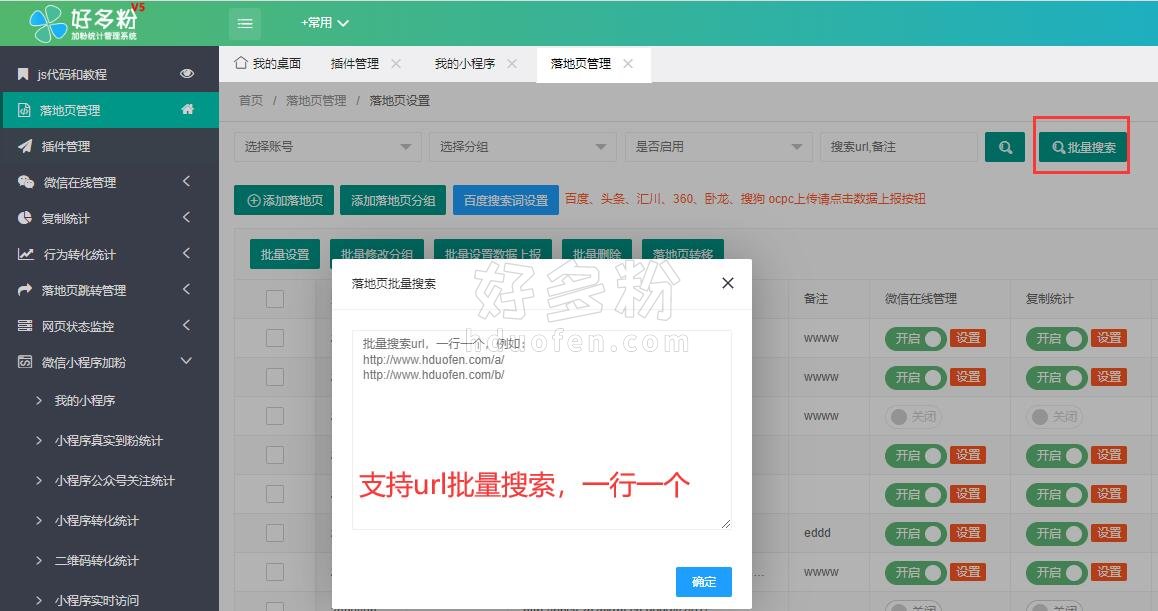Open 小程序转化统计 in the sidebar
Image resolution: width=1158 pixels, height=611 pixels.
coord(96,520)
